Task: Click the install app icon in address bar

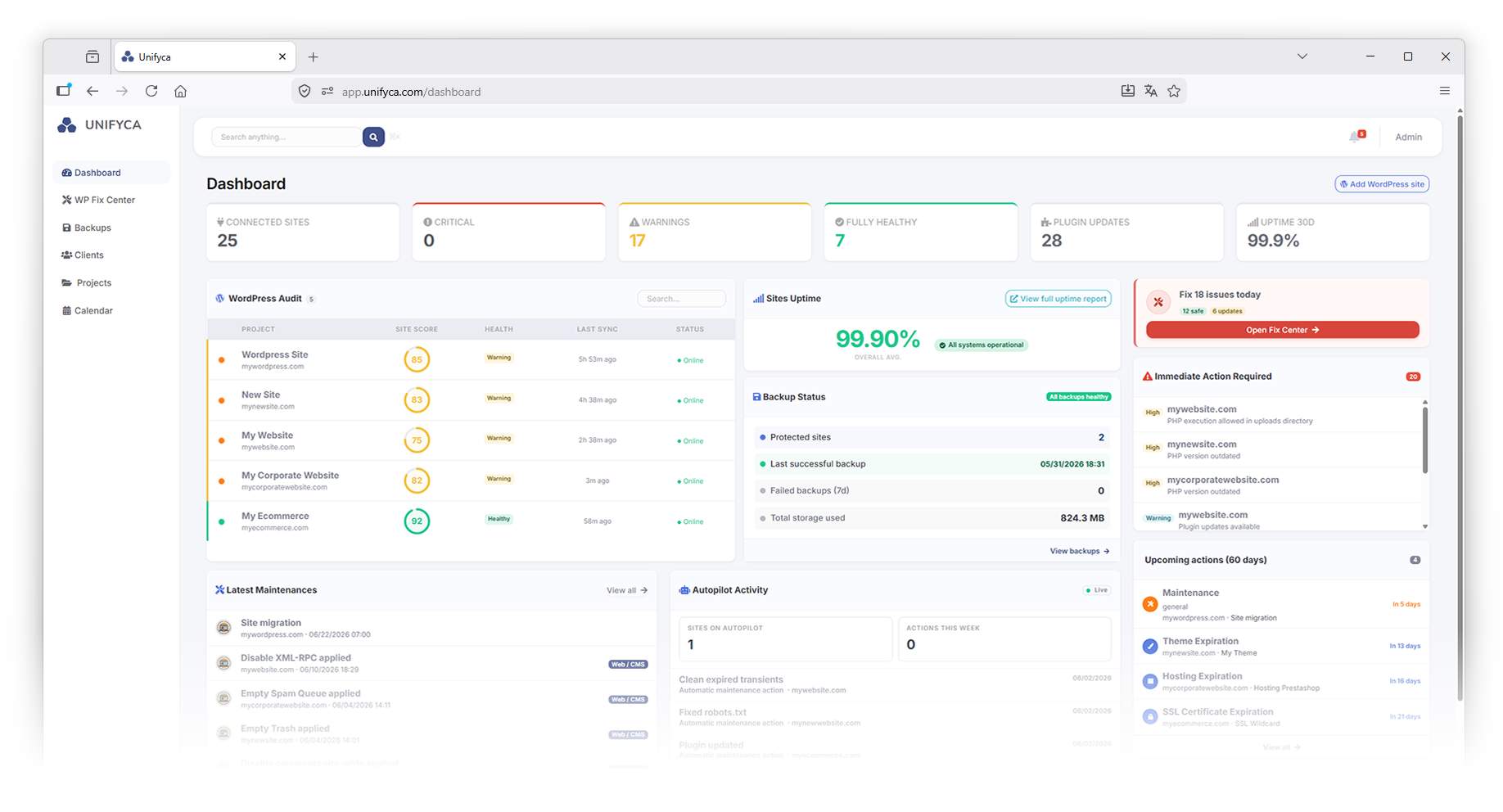Action: coord(1128,91)
